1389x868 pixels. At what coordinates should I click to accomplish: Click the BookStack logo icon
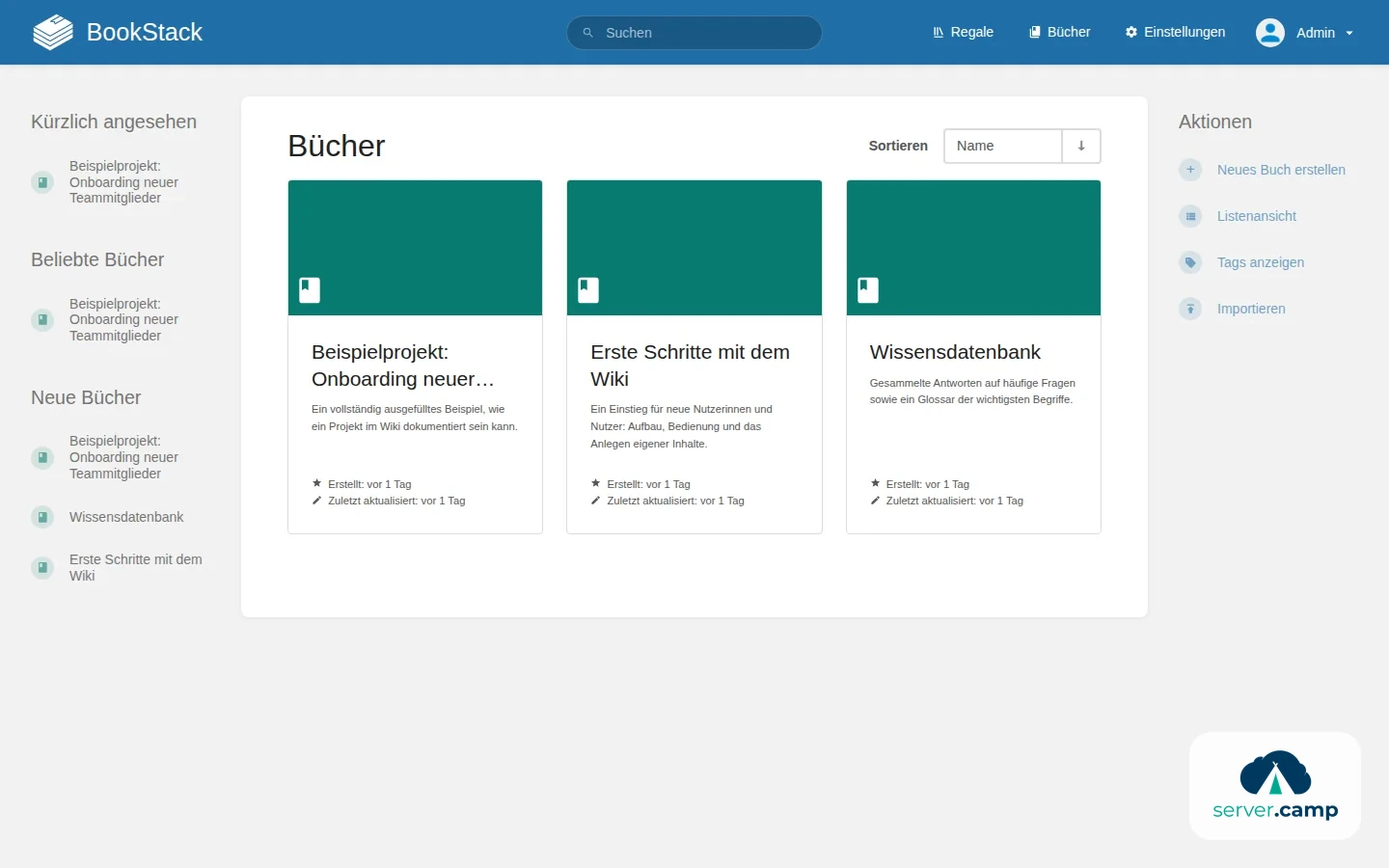coord(53,32)
